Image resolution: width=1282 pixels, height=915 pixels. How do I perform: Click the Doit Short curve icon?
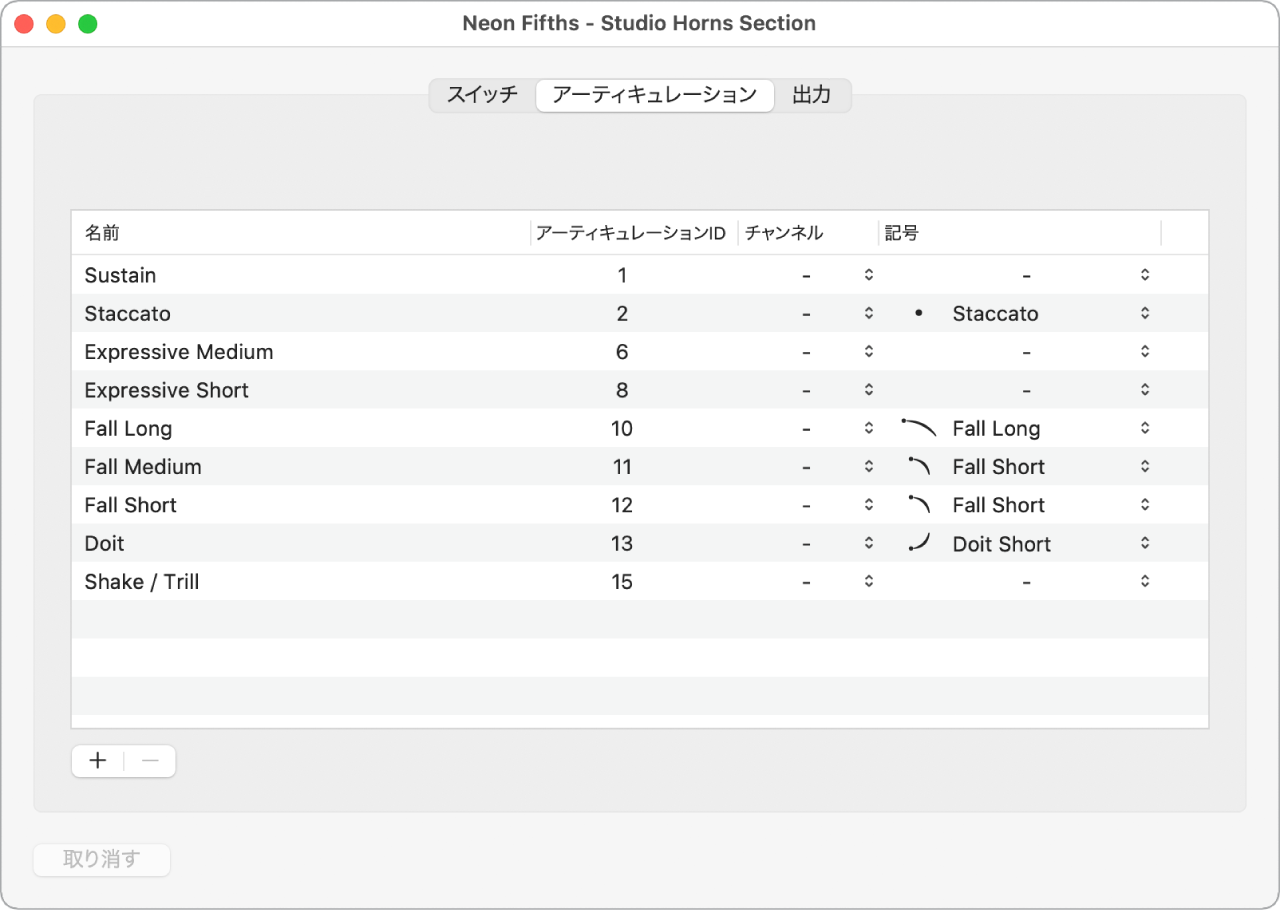[x=921, y=543]
